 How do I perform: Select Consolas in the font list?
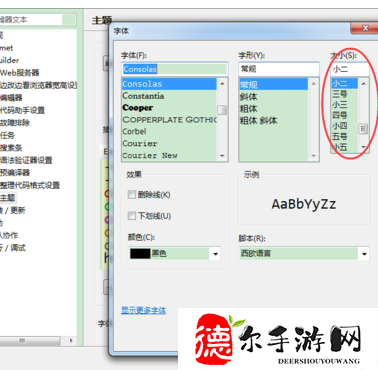click(x=169, y=84)
